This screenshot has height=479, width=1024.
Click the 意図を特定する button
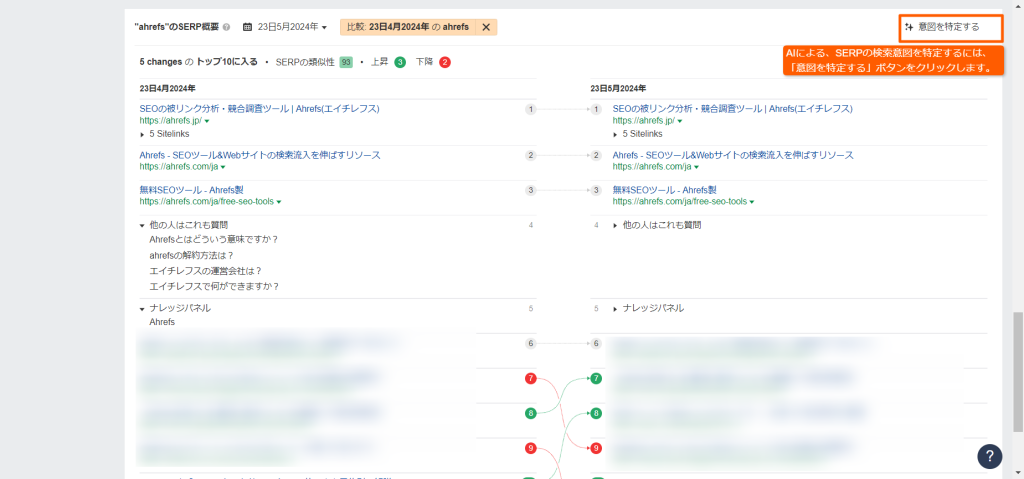click(x=950, y=27)
